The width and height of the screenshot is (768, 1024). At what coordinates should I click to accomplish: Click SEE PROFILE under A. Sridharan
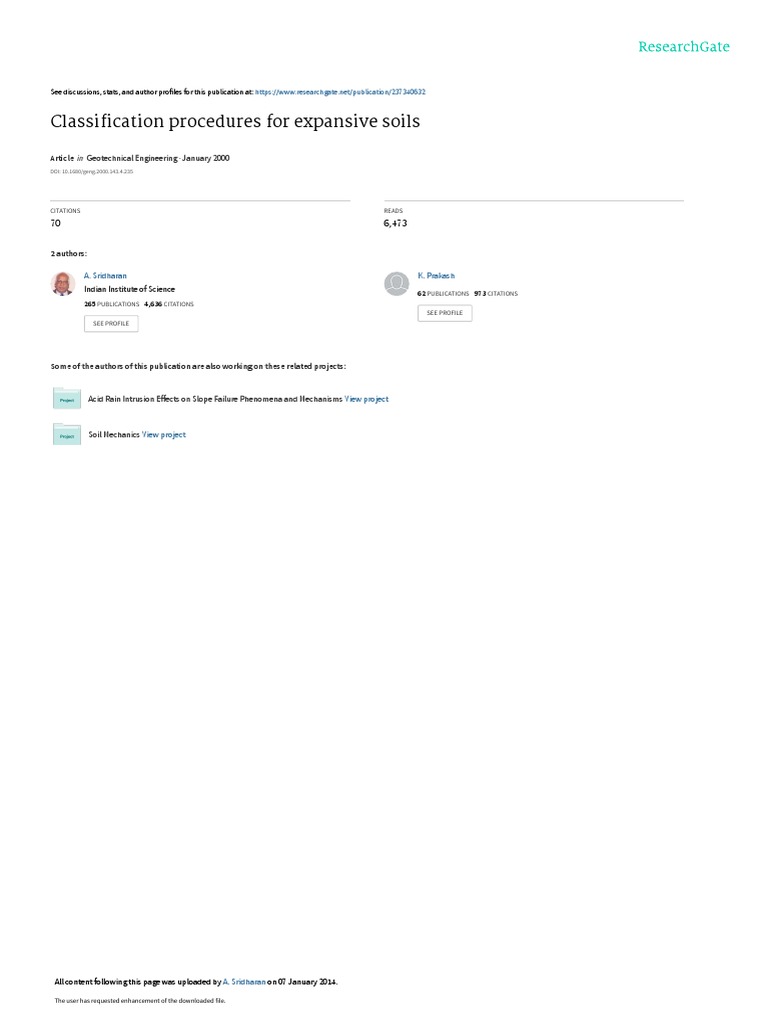pos(111,323)
